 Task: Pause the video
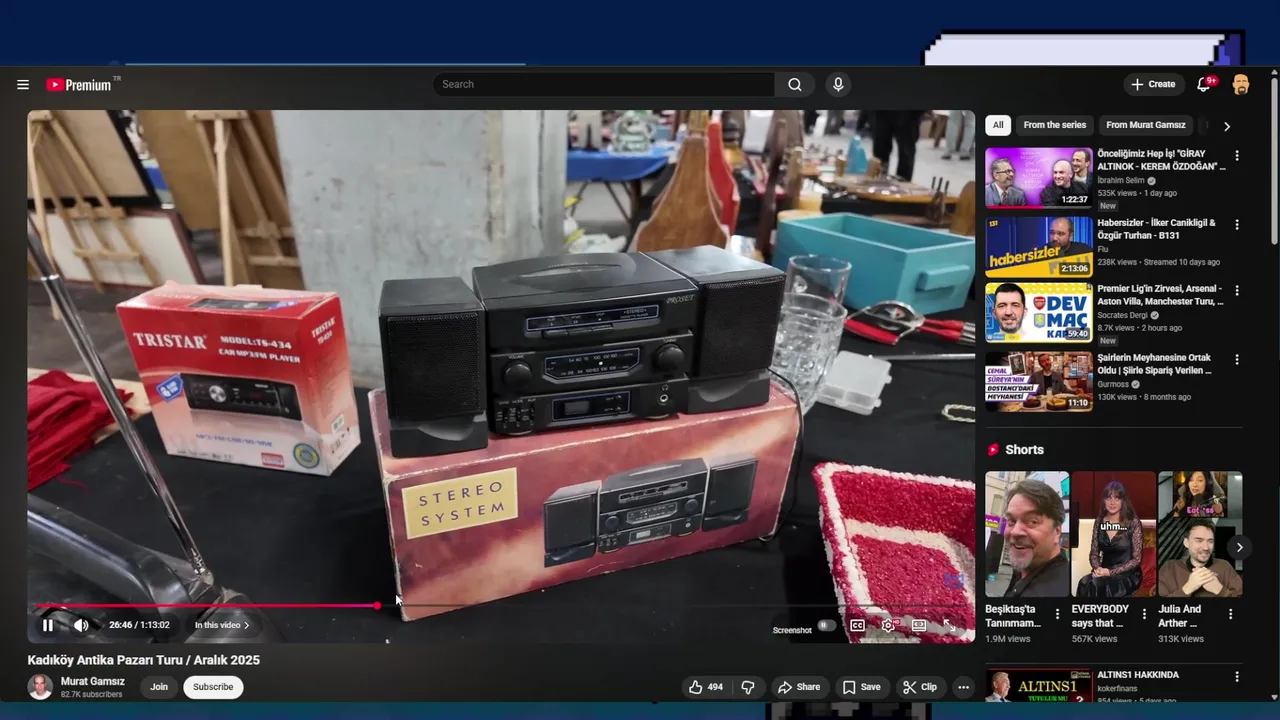(x=48, y=625)
